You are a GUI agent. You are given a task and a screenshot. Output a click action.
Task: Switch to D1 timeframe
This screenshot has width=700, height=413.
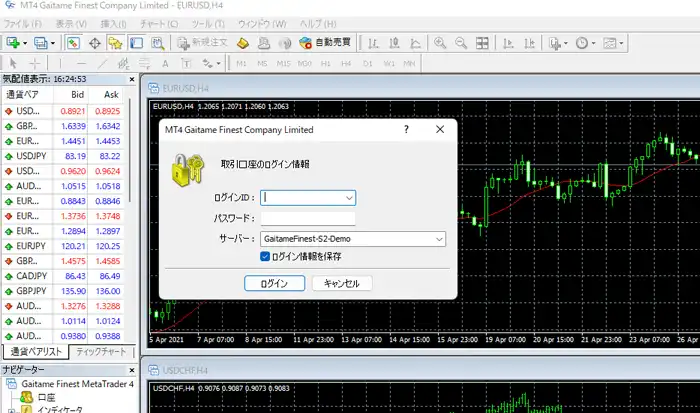pyautogui.click(x=367, y=63)
